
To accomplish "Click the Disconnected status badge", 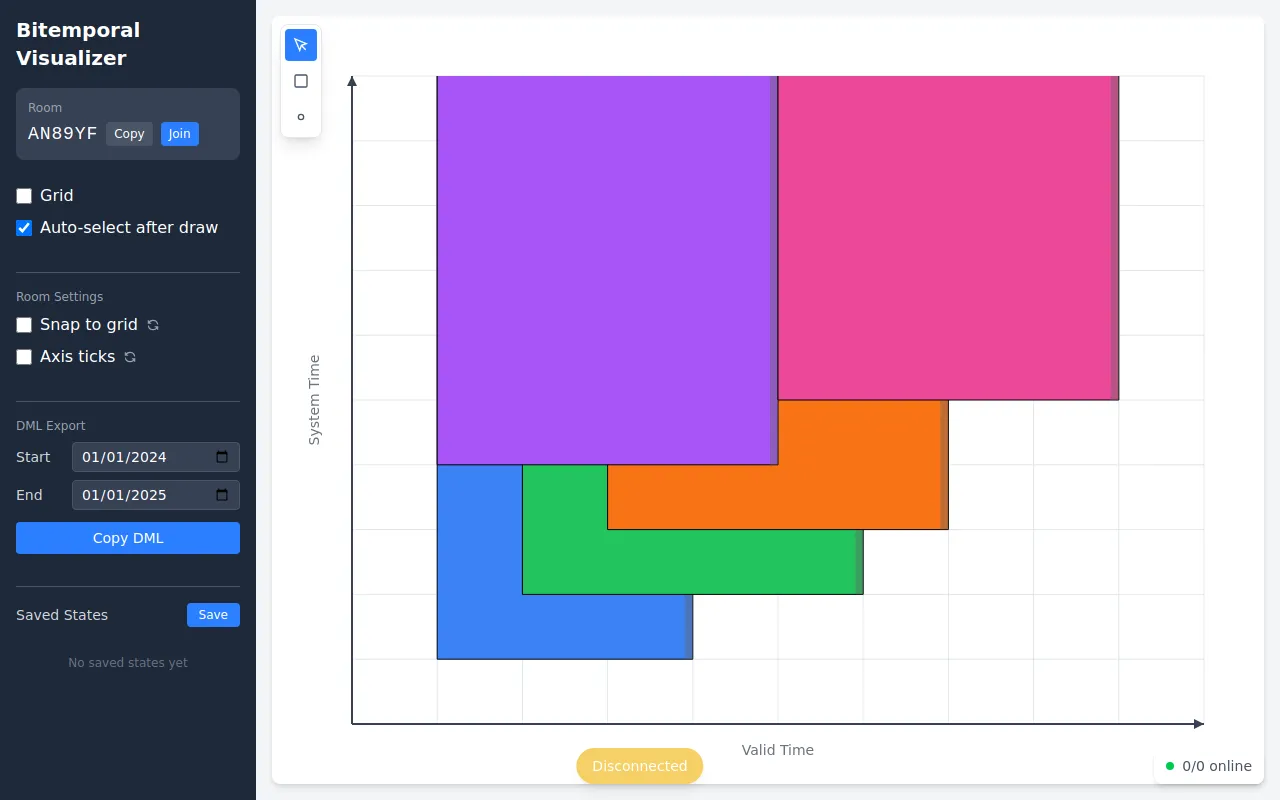I will coord(639,765).
